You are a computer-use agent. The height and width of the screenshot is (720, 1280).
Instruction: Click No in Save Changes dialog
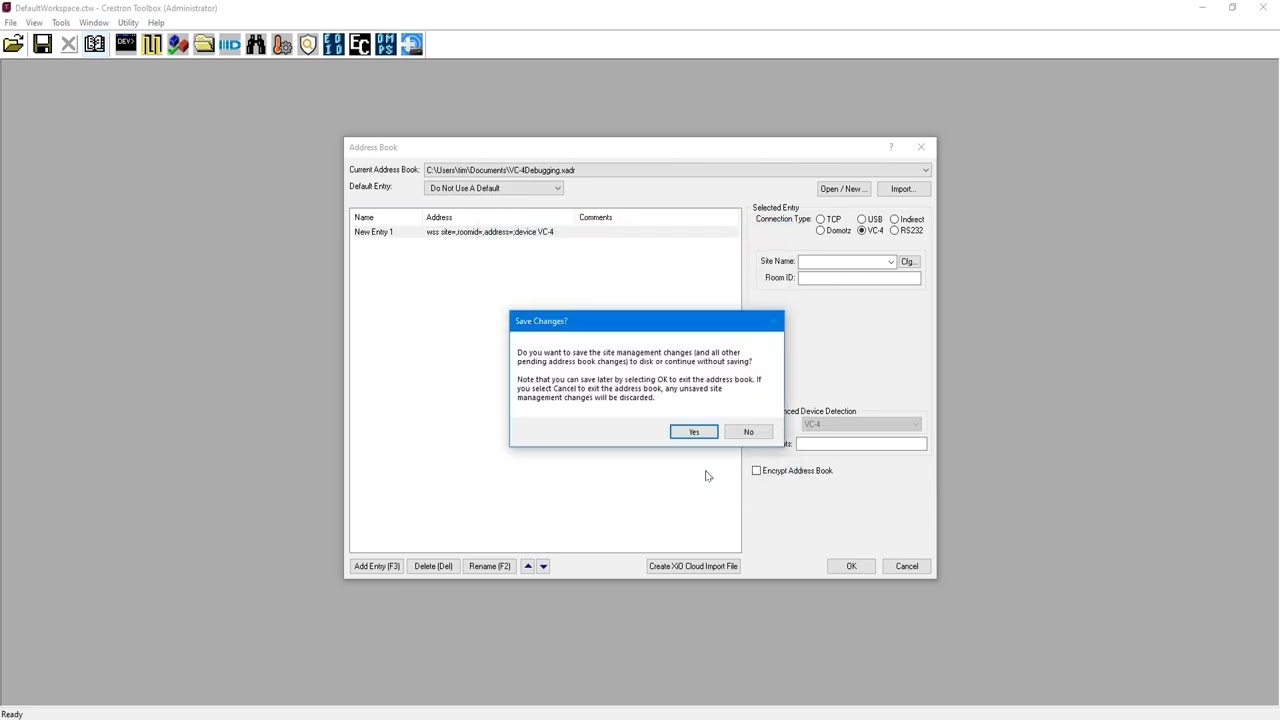748,432
